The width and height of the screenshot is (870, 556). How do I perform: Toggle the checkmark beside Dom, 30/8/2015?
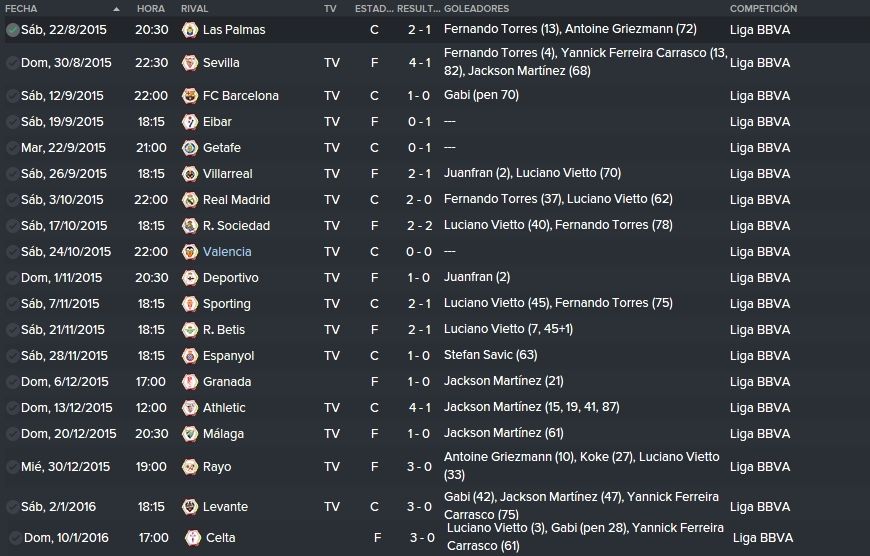tap(12, 63)
